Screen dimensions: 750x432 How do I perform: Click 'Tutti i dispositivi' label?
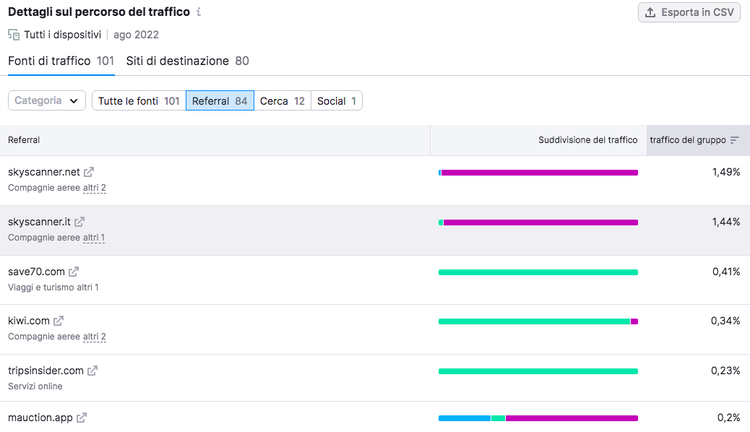[x=63, y=35]
